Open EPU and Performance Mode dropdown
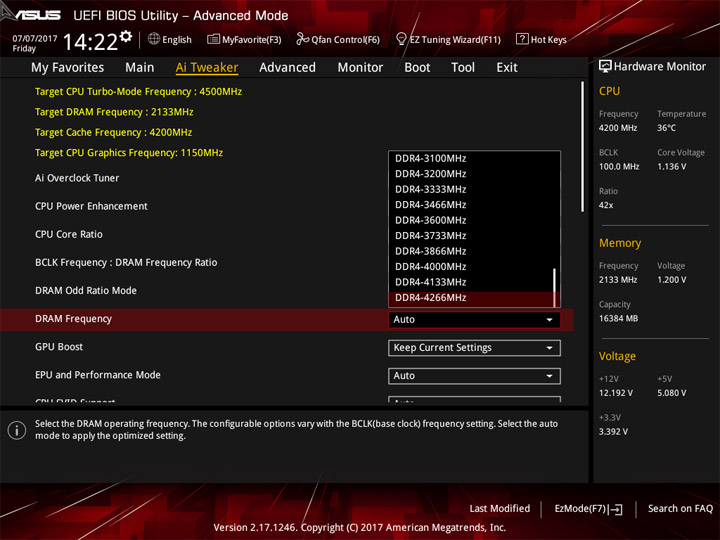 (x=474, y=376)
